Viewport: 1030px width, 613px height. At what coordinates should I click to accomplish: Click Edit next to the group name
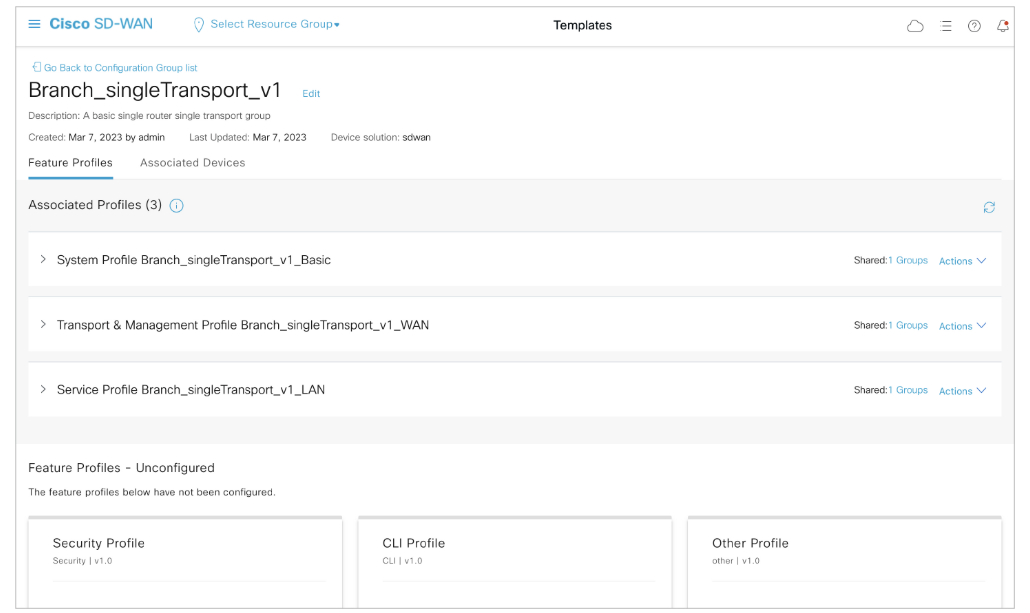coord(311,93)
